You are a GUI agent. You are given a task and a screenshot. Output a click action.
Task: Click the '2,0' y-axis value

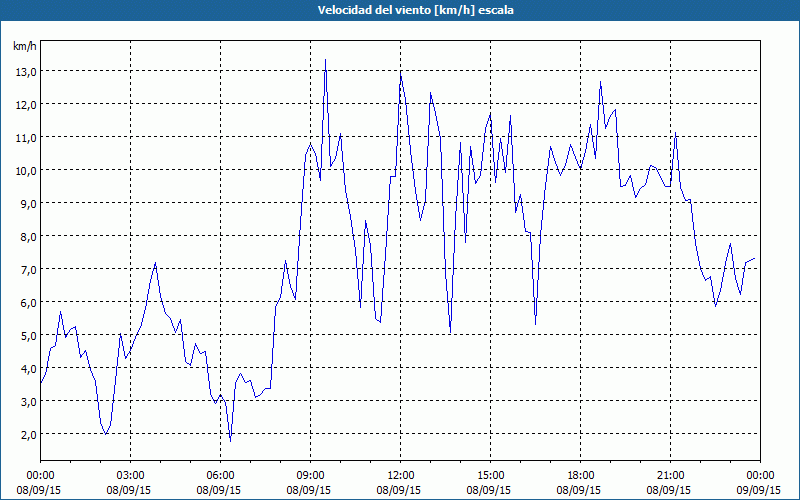pos(29,435)
